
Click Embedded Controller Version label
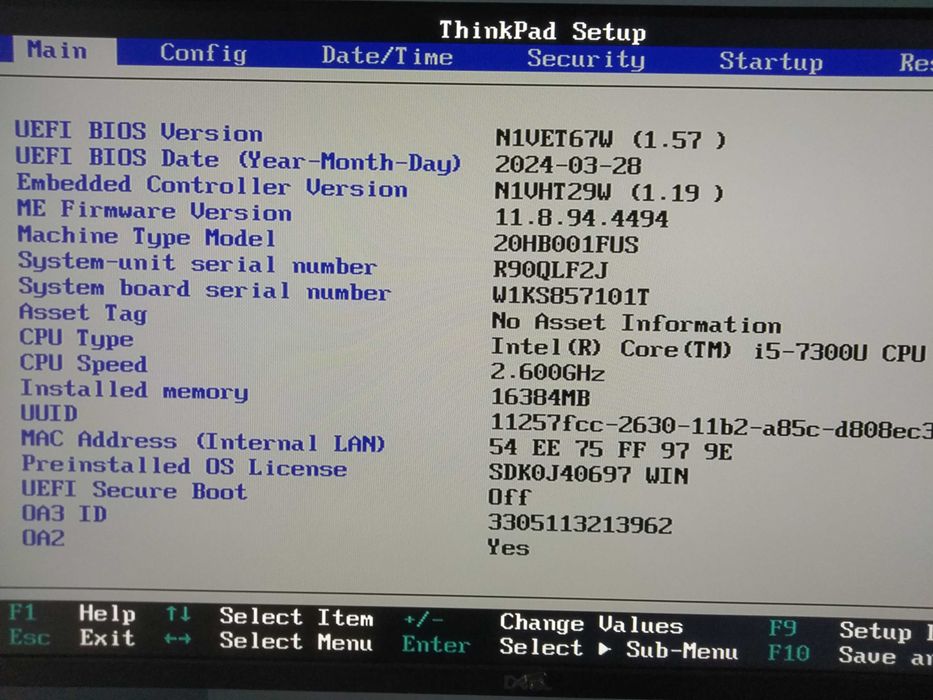pyautogui.click(x=212, y=186)
